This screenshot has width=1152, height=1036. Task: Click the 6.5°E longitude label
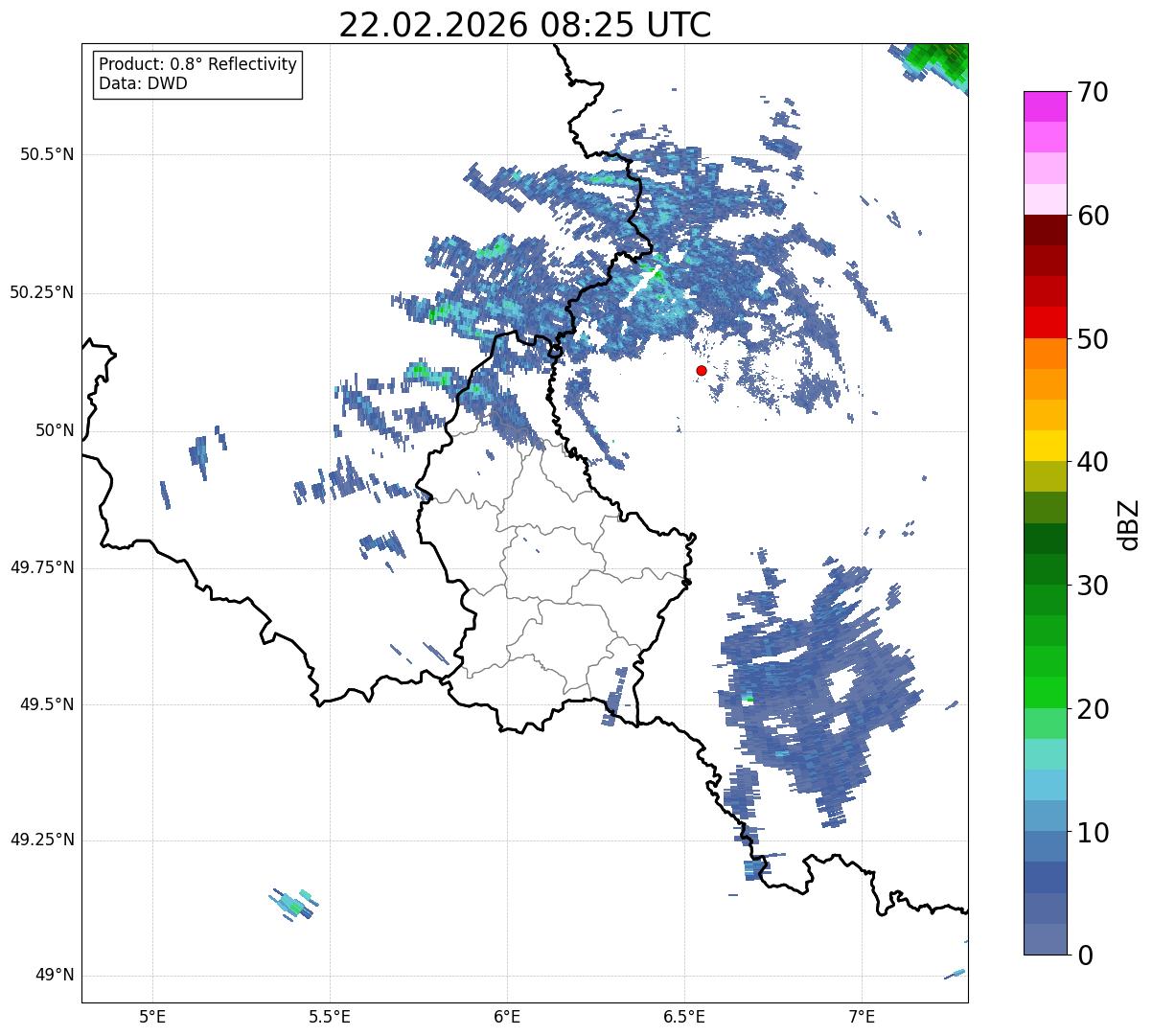point(684,1016)
